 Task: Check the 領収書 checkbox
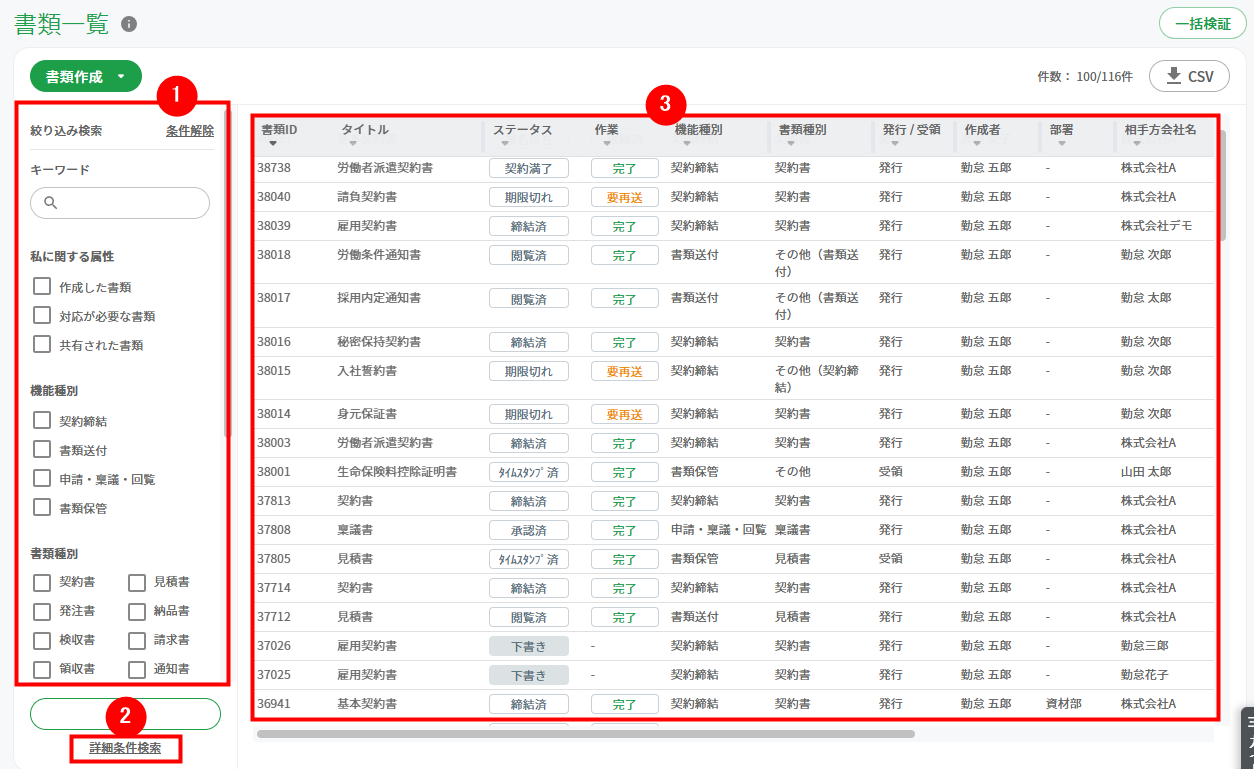tap(42, 669)
